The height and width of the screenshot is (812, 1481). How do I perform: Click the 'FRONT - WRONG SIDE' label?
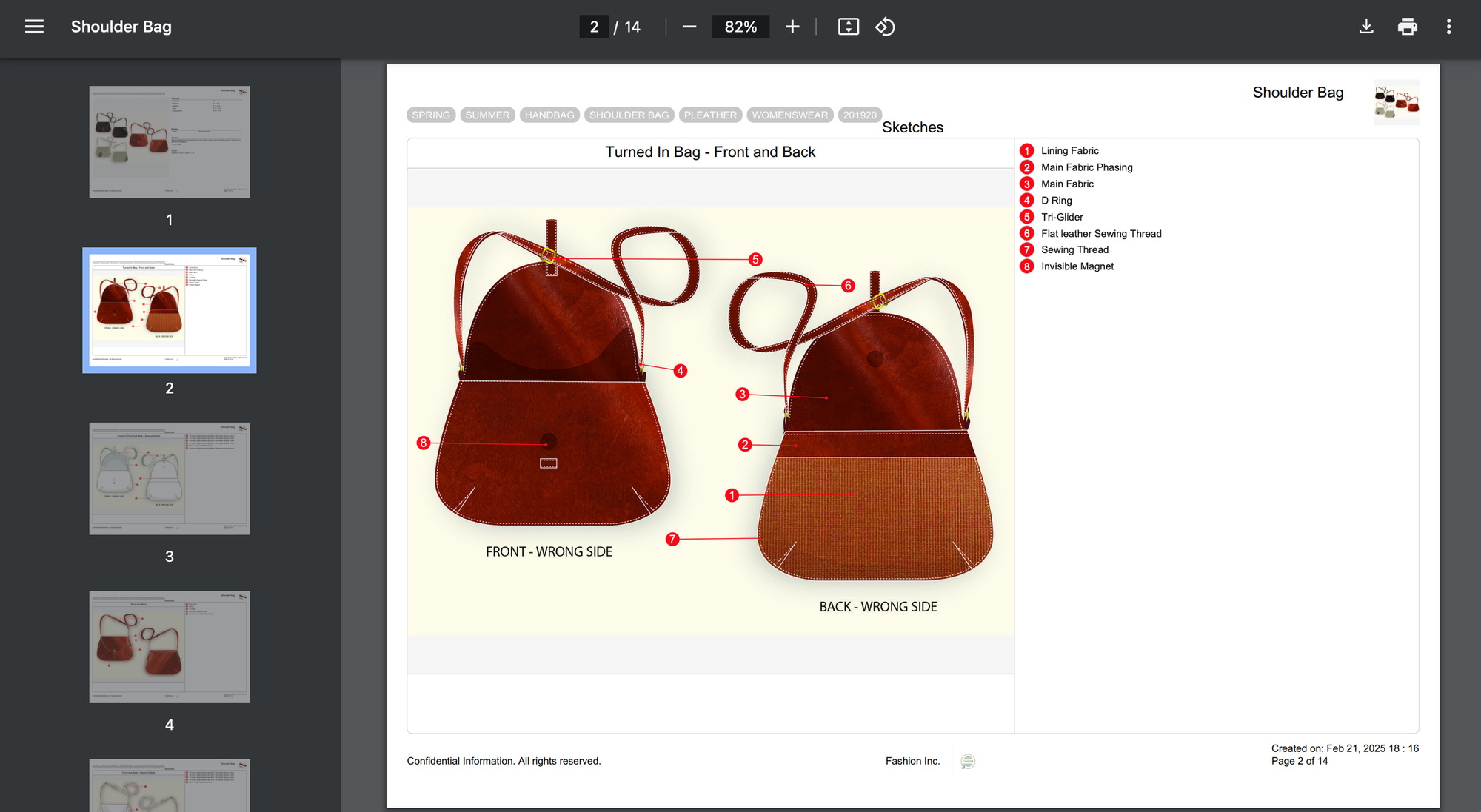pyautogui.click(x=549, y=551)
